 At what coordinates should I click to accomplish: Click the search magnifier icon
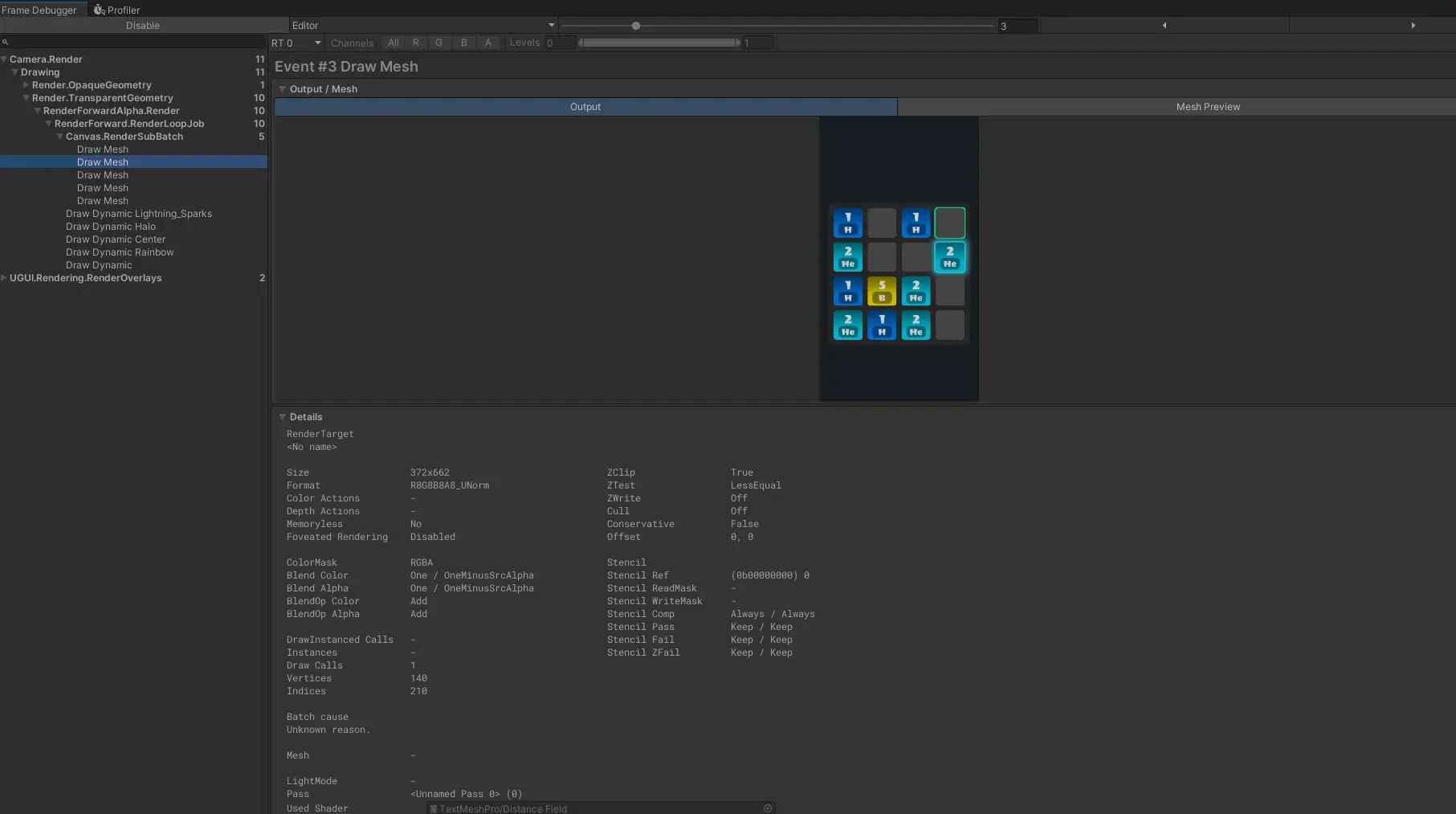[5, 42]
